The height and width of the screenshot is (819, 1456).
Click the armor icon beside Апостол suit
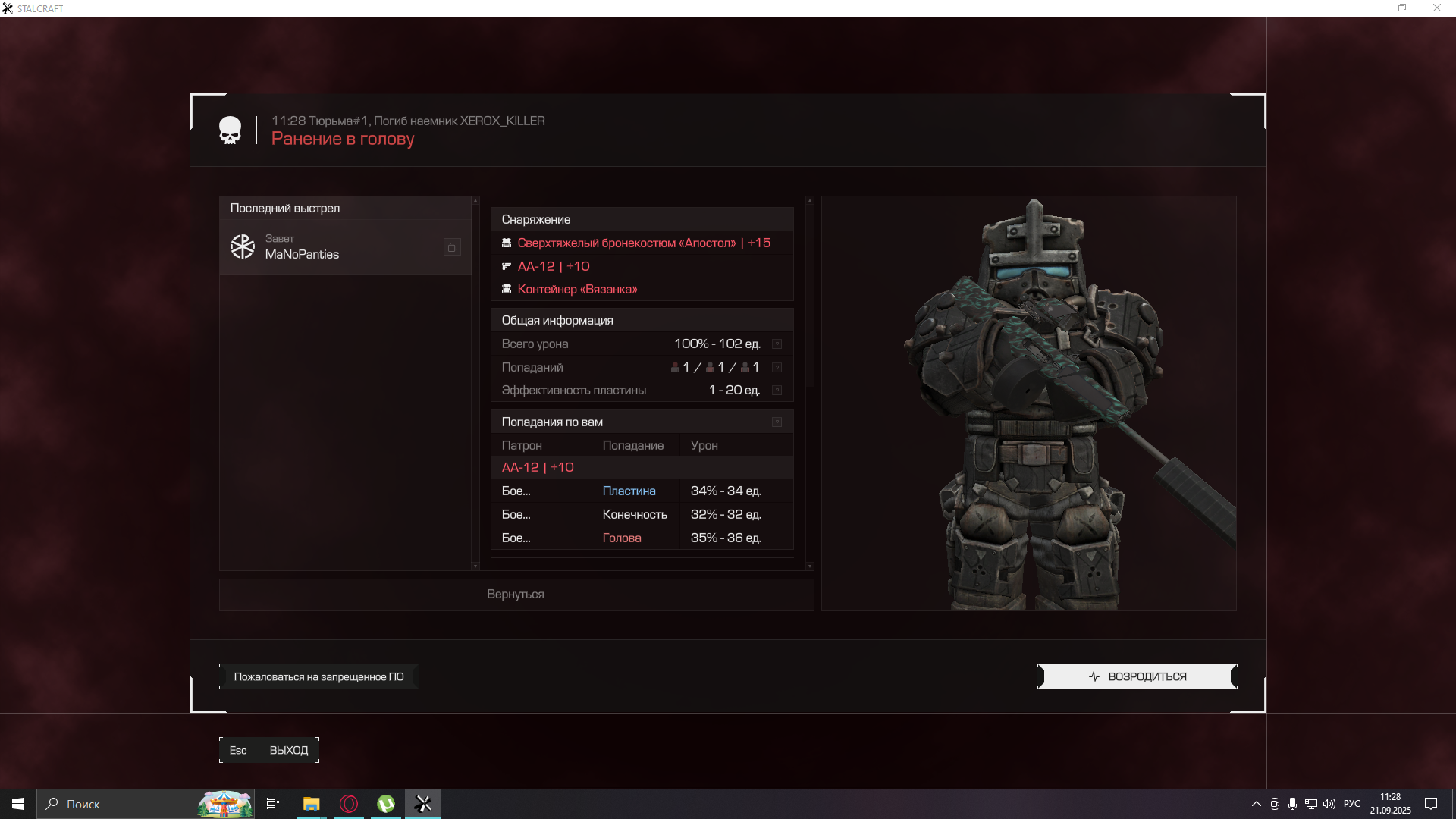507,243
